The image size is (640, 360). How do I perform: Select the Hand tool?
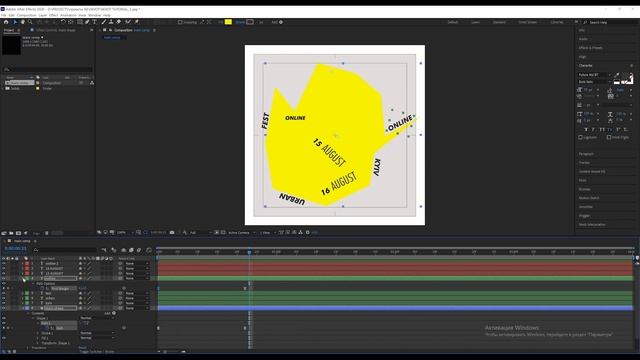point(23,22)
